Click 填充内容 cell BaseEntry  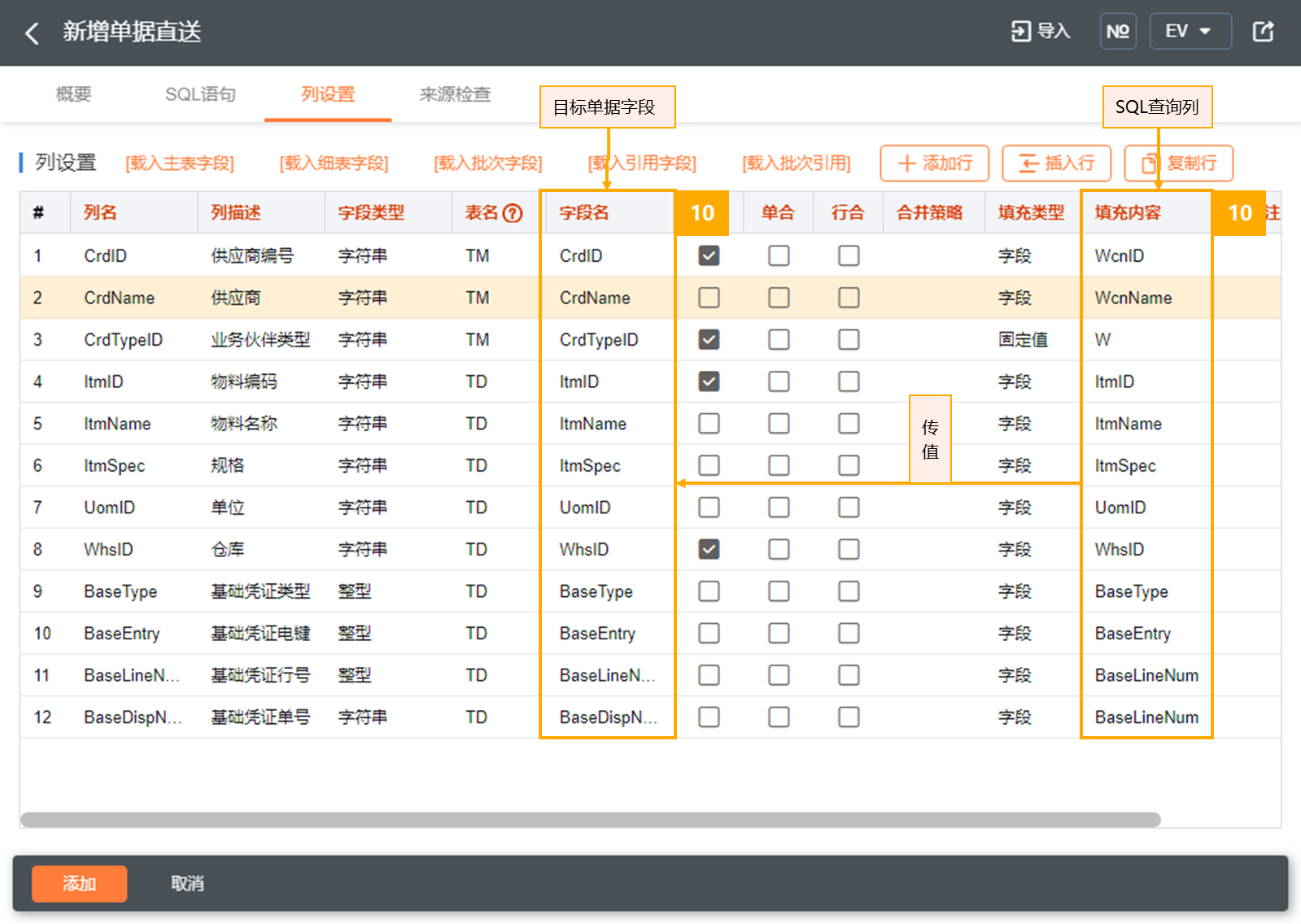(1133, 634)
